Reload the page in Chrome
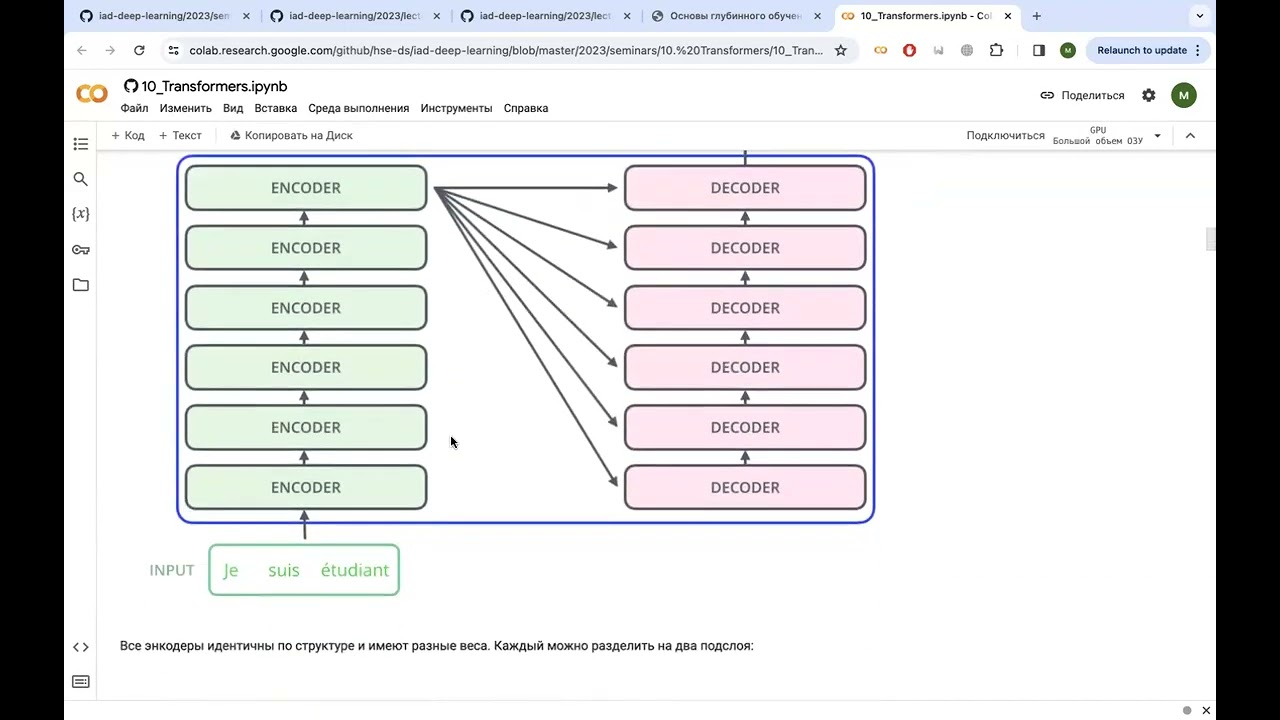This screenshot has height=720, width=1280. tap(139, 50)
